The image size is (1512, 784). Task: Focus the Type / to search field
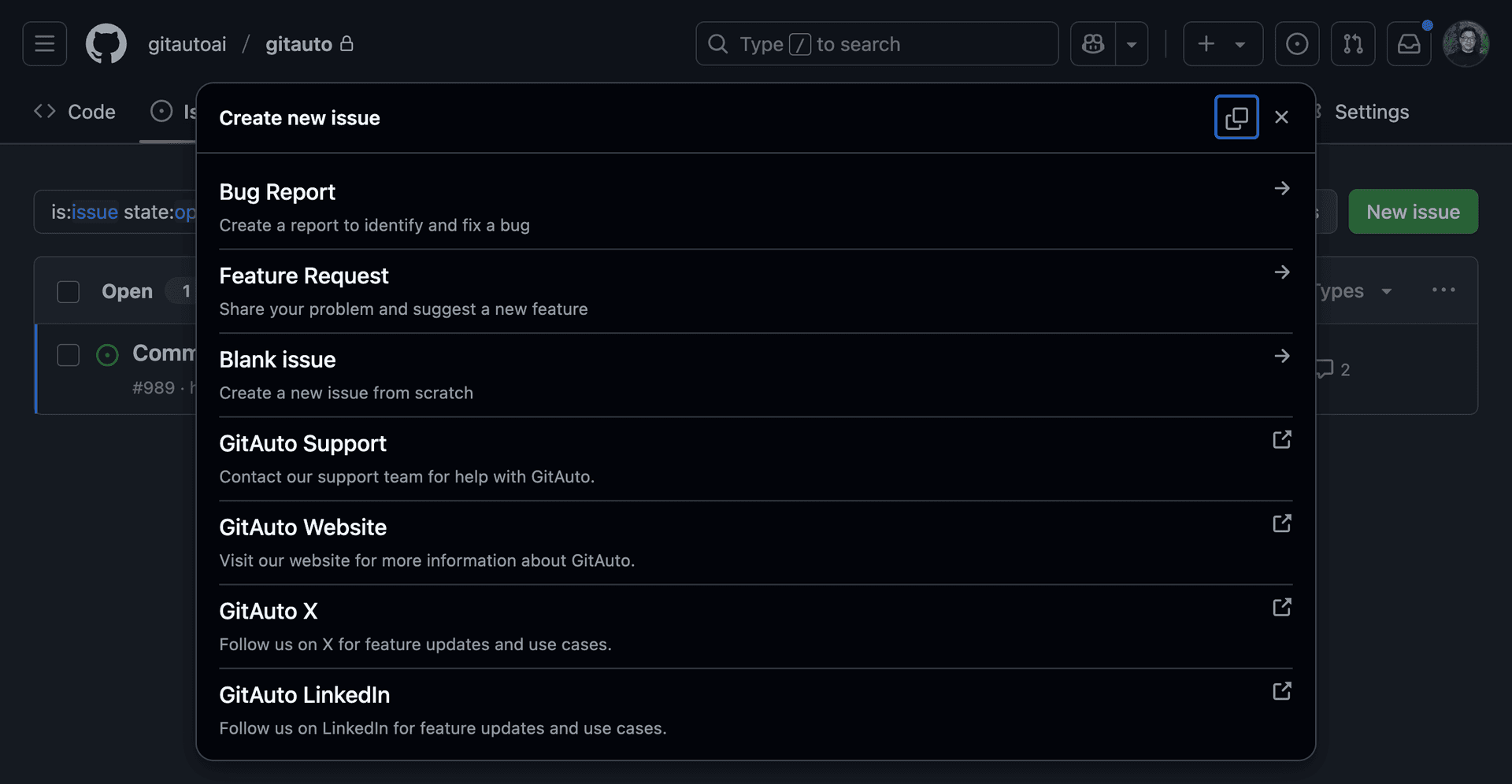tap(876, 44)
